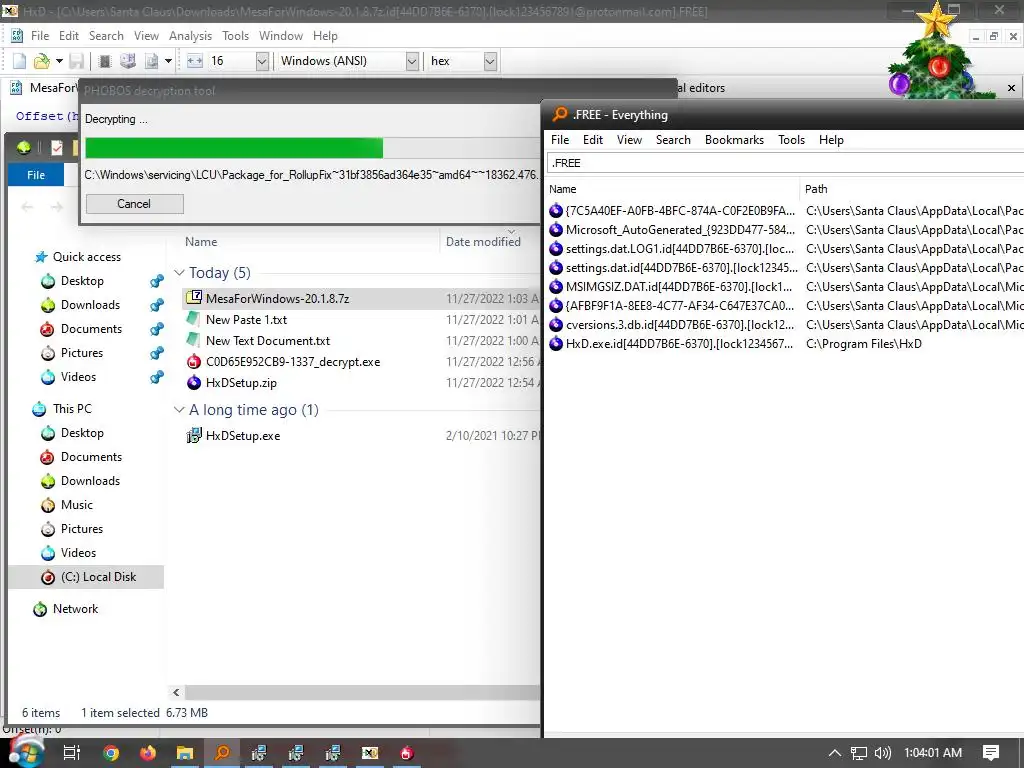Screen dimensions: 1024x768
Task: Click the Date modified column header in Explorer
Action: pos(490,242)
